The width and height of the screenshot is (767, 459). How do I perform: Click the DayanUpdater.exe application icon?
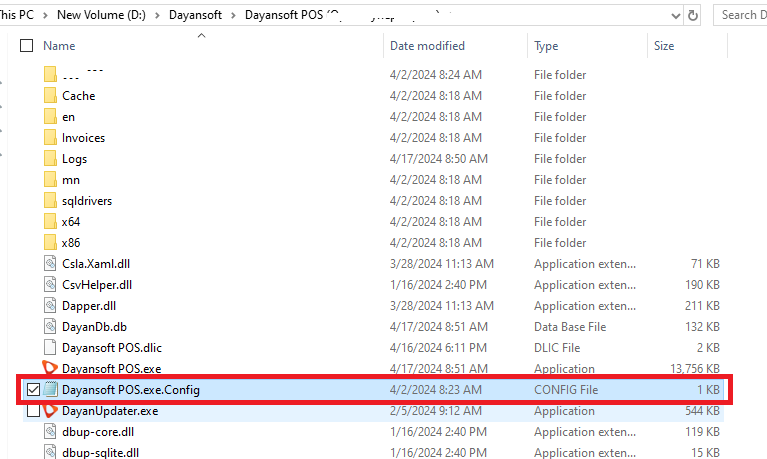50,410
